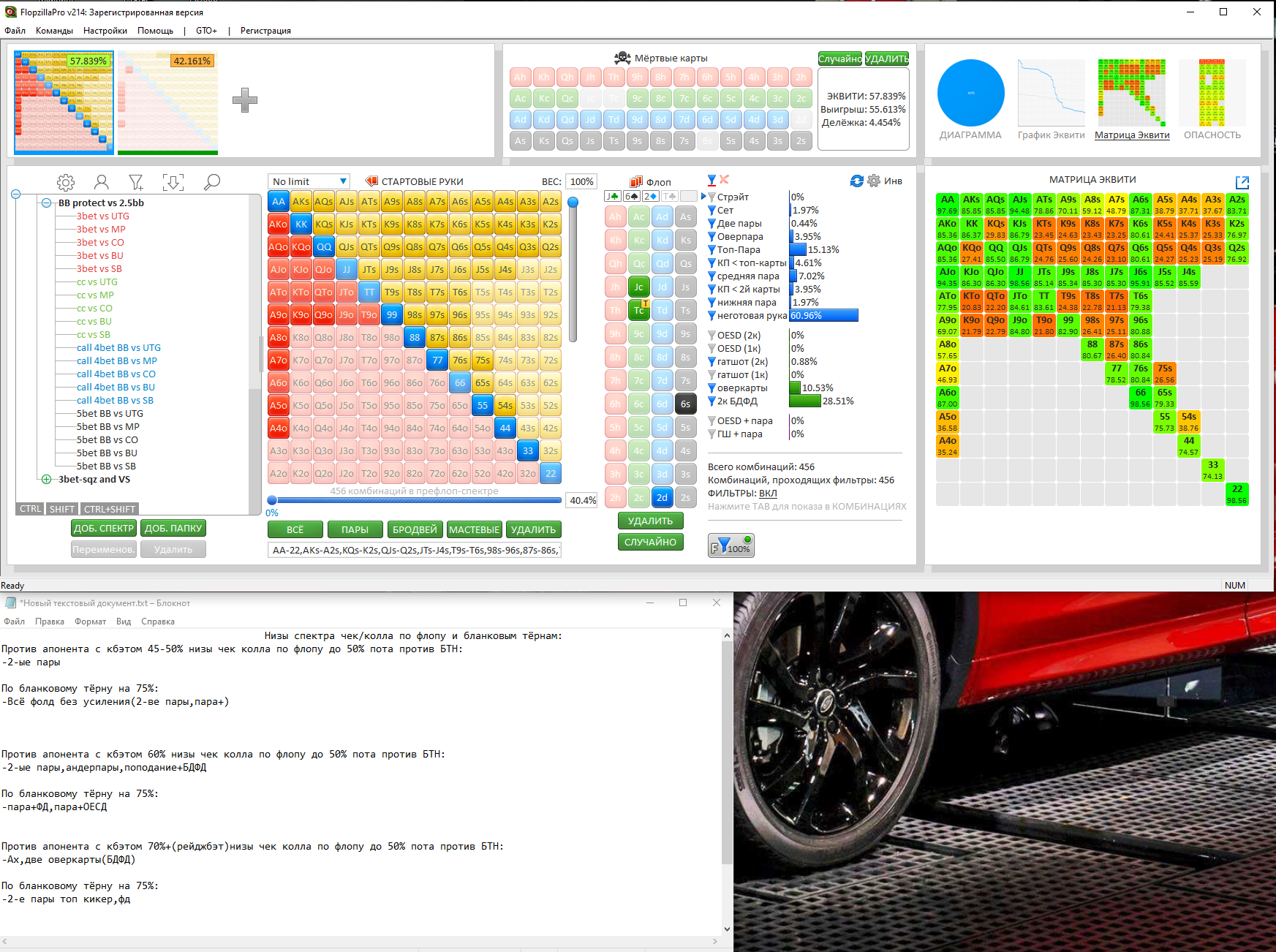Select 3bet vs UTG tree item

click(103, 216)
